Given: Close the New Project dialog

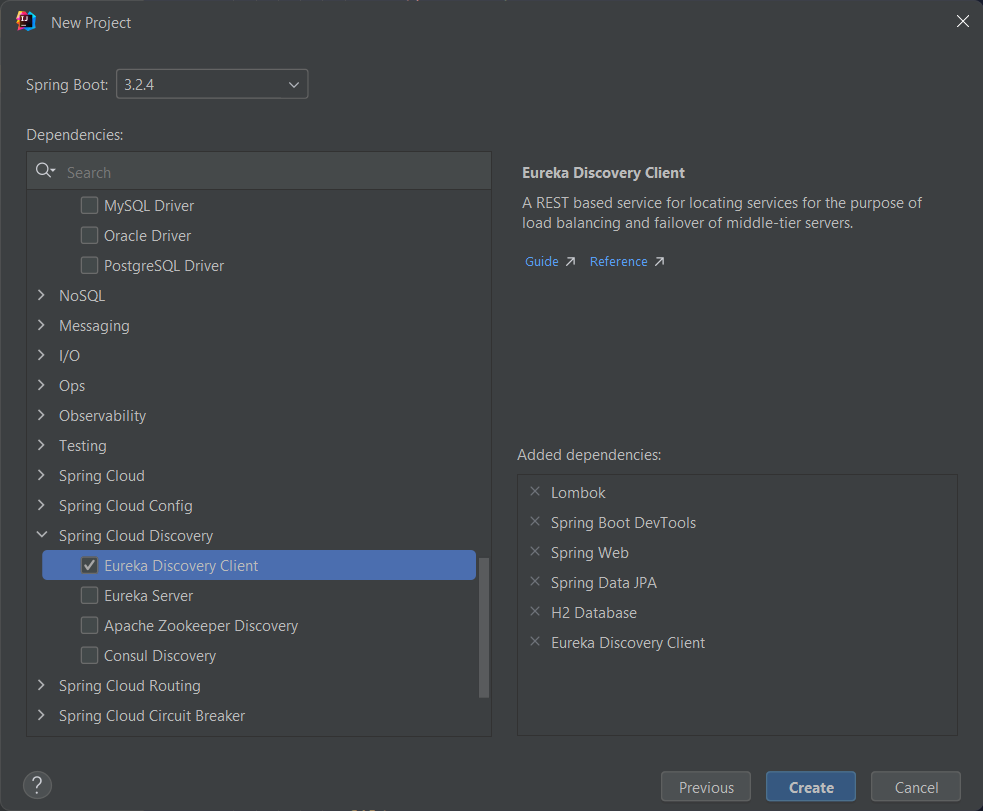Looking at the screenshot, I should coord(962,21).
